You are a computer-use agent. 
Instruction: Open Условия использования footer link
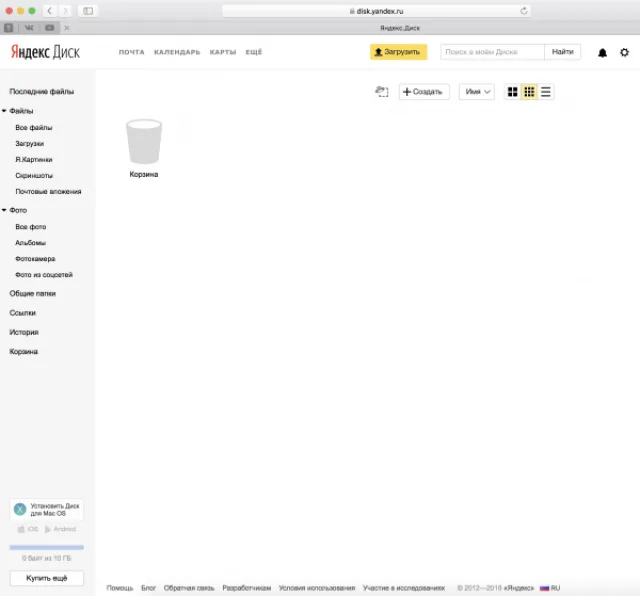point(317,588)
